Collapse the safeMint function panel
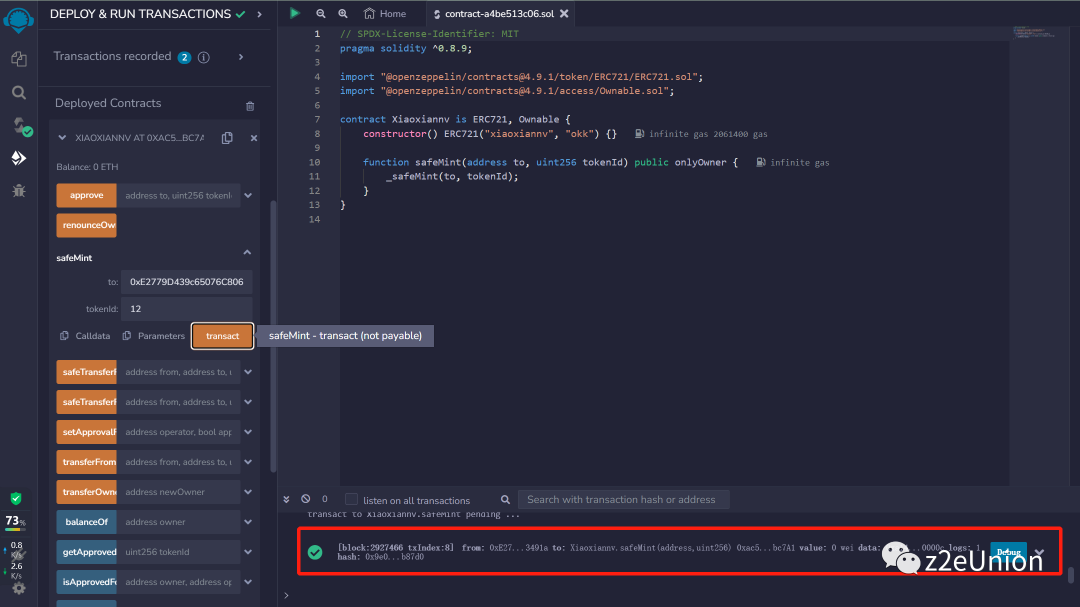Image resolution: width=1080 pixels, height=607 pixels. click(x=247, y=253)
